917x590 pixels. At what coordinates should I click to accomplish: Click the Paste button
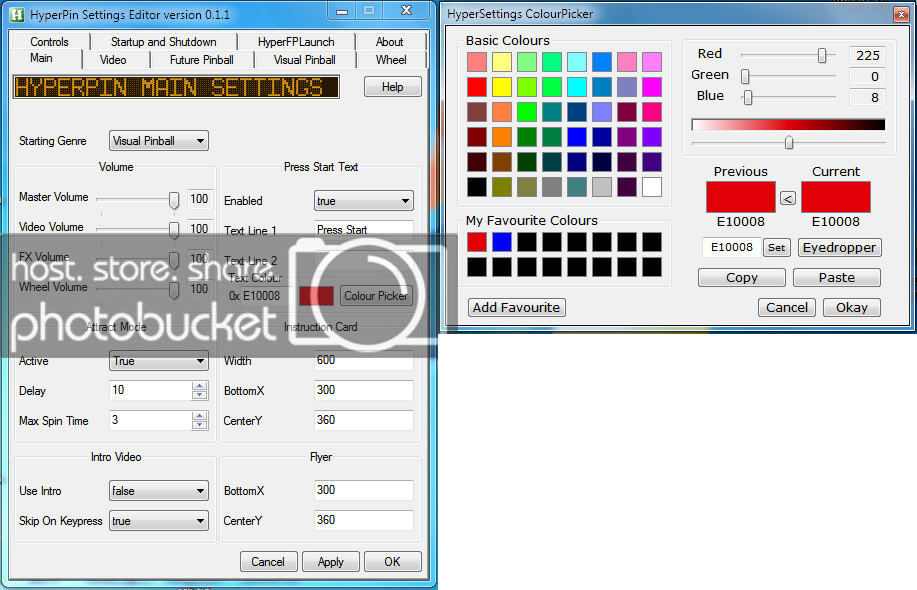pyautogui.click(x=837, y=277)
